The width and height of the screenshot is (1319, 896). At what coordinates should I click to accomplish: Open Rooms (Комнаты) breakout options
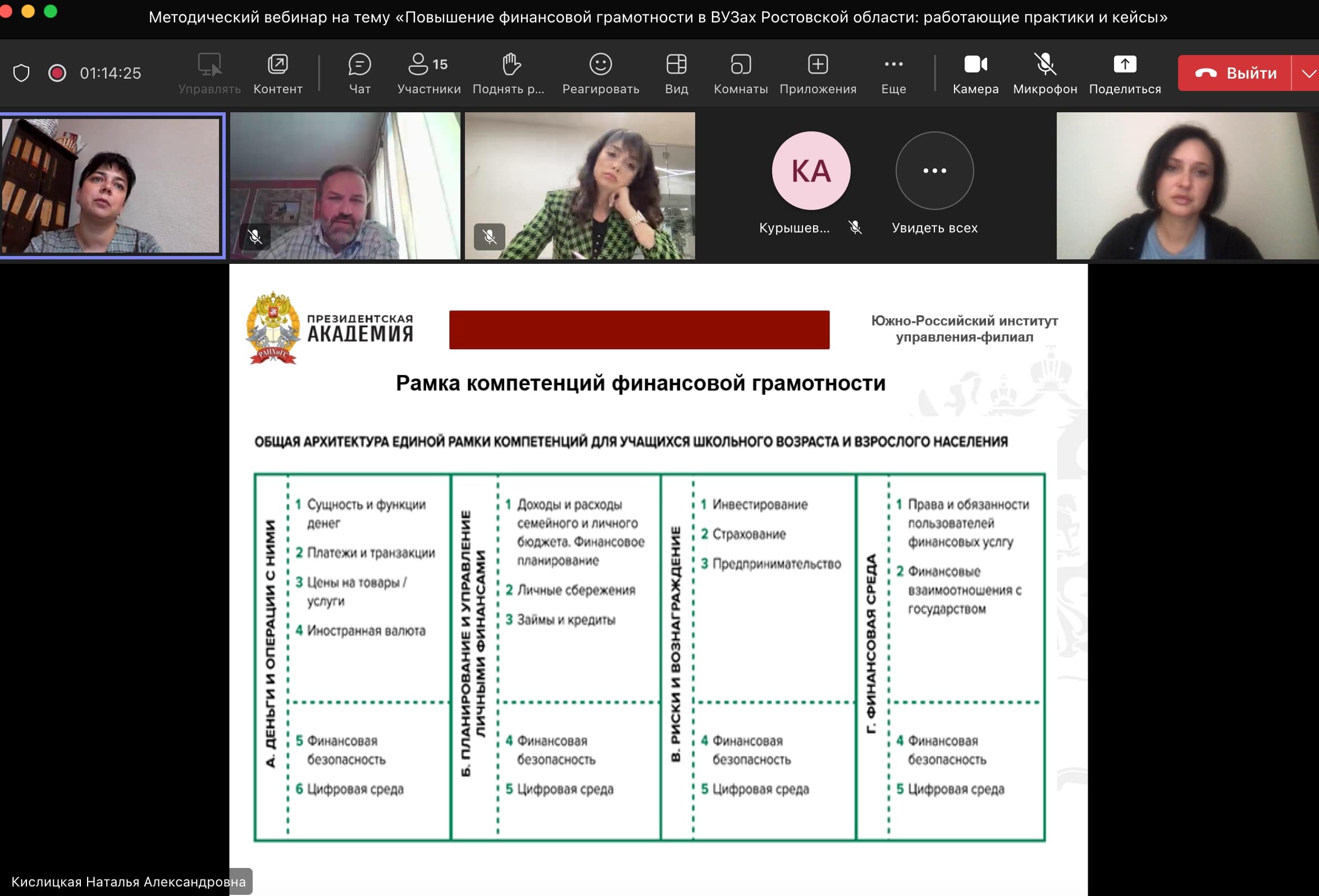[x=740, y=72]
